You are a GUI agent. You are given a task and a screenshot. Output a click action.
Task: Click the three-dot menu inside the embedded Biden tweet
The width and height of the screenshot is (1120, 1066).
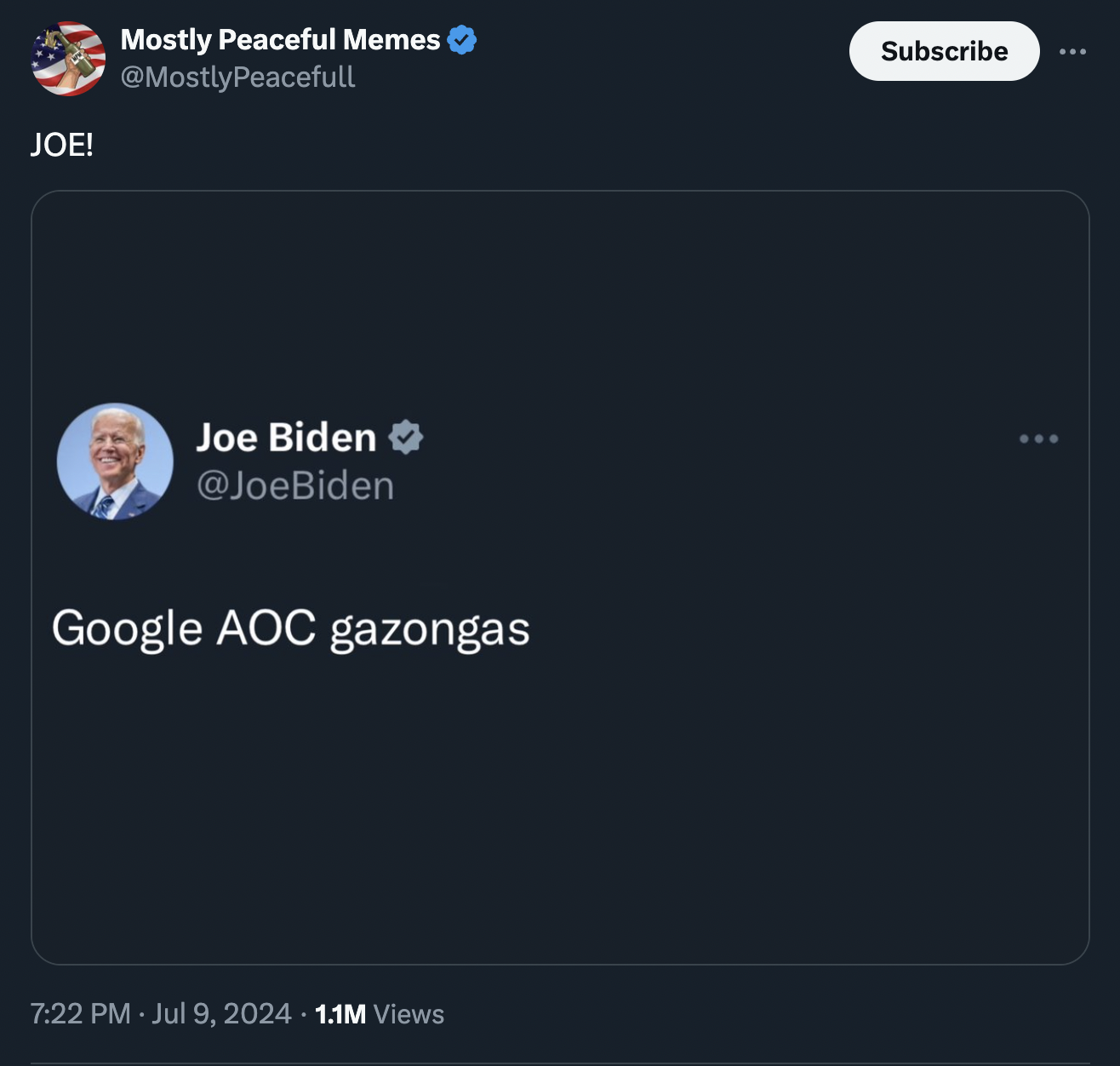click(x=1038, y=439)
